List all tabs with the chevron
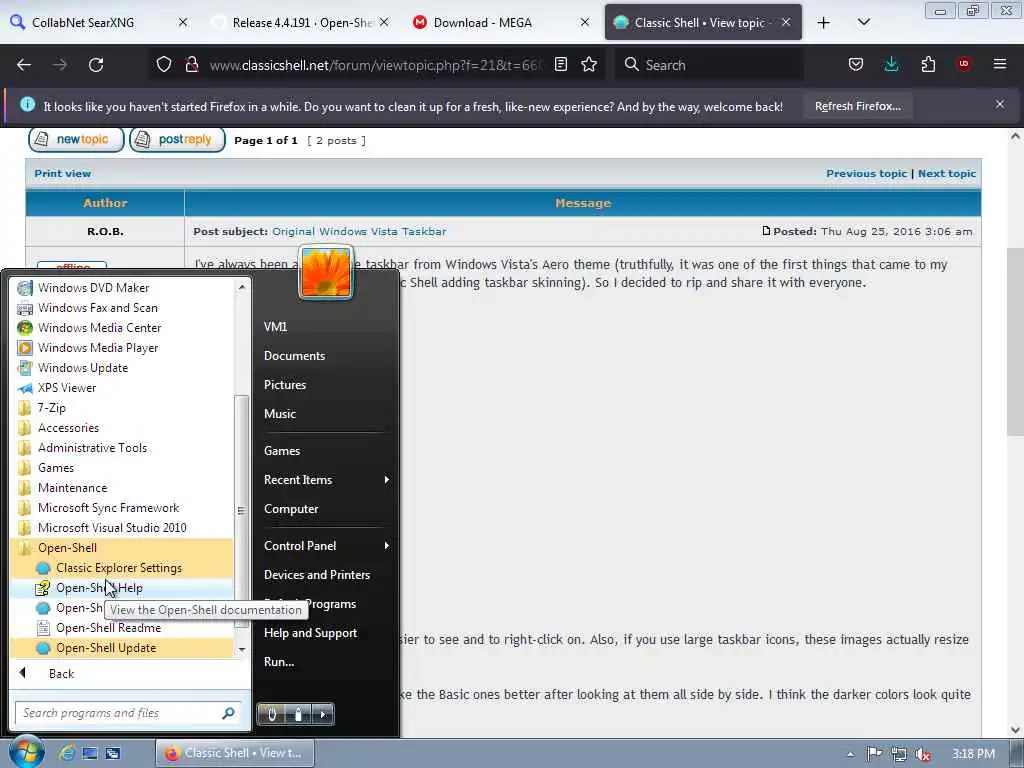This screenshot has height=768, width=1024. point(863,22)
